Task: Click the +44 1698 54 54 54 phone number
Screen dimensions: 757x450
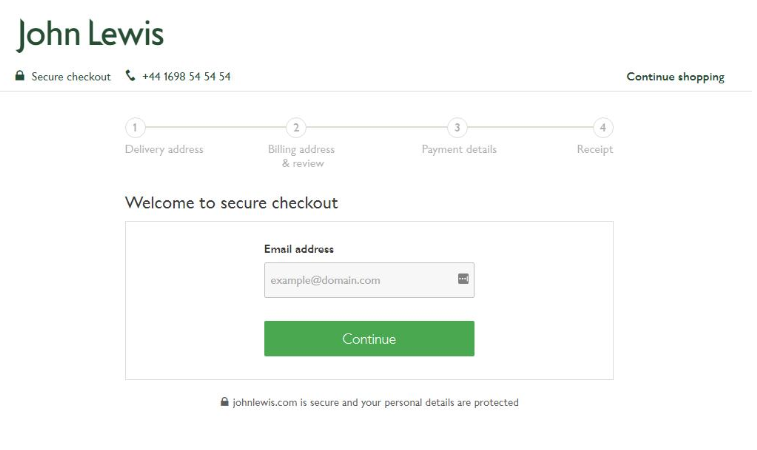Action: (186, 77)
